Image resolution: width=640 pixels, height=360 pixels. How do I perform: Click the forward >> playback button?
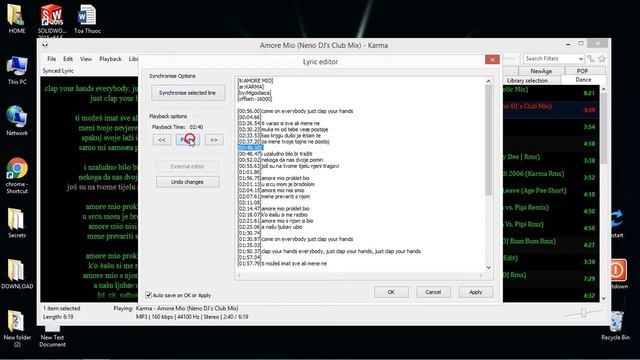tap(214, 140)
